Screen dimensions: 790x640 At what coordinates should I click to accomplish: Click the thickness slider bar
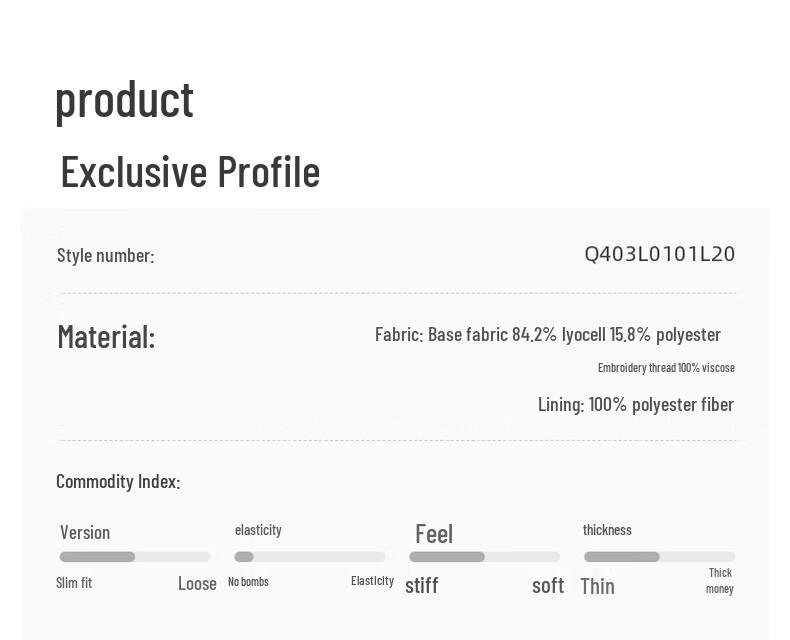(659, 557)
